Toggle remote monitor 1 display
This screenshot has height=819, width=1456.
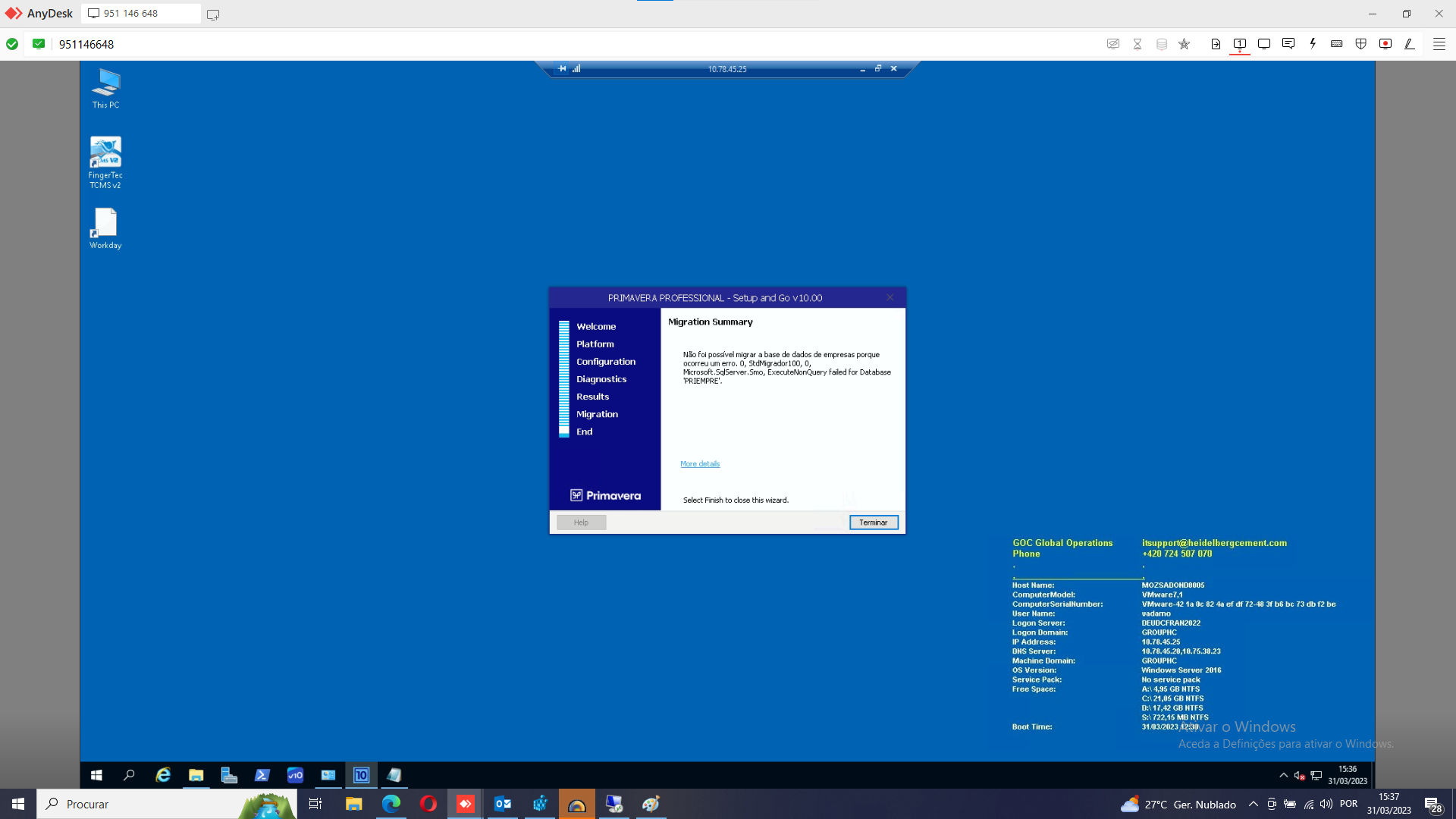tap(1240, 44)
